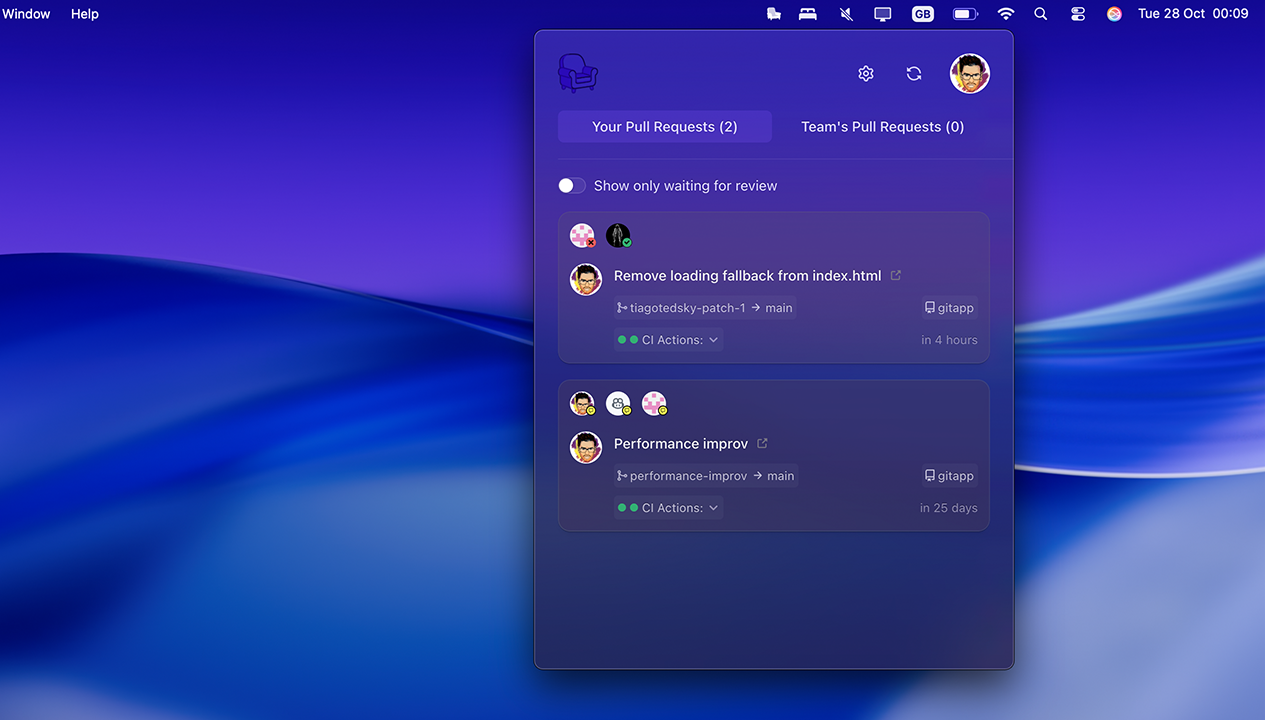Open the GB keyboard input source menu

(923, 14)
